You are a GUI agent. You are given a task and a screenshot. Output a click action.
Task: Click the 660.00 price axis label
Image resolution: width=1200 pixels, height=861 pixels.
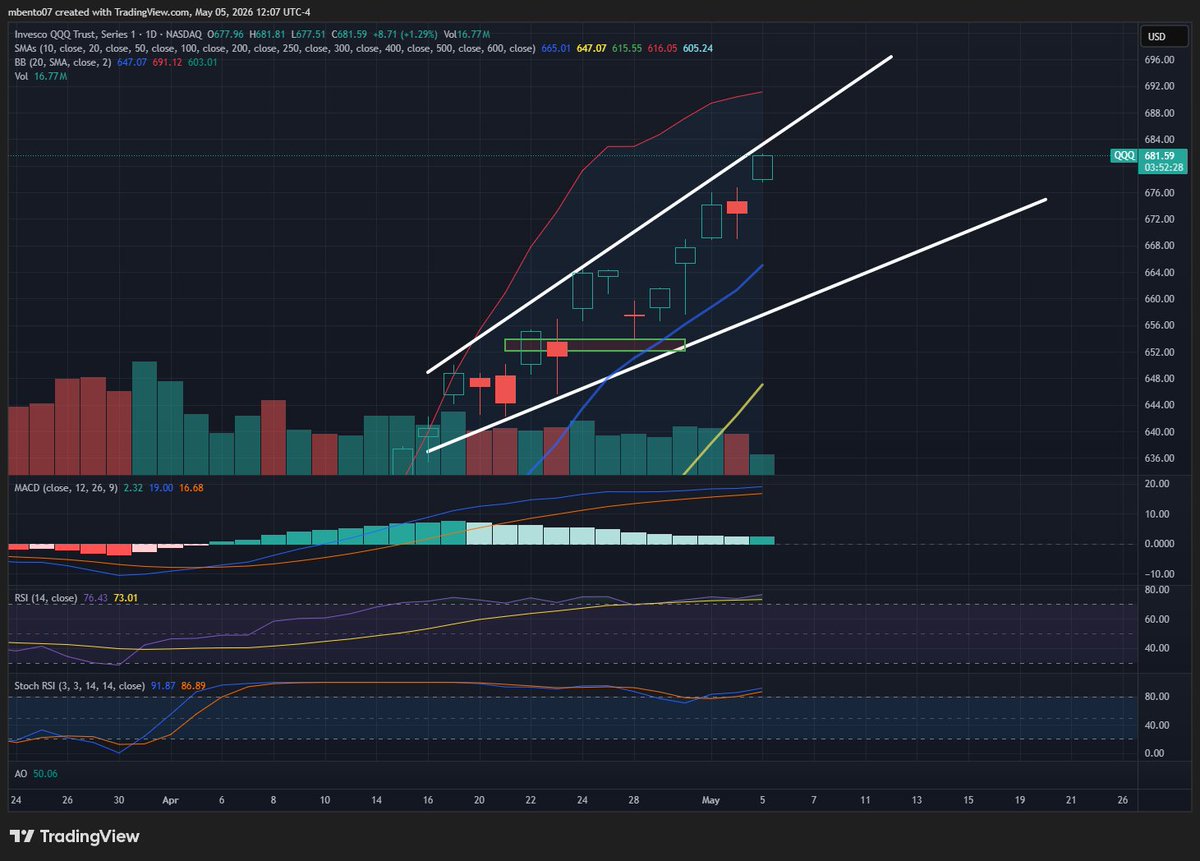1159,299
